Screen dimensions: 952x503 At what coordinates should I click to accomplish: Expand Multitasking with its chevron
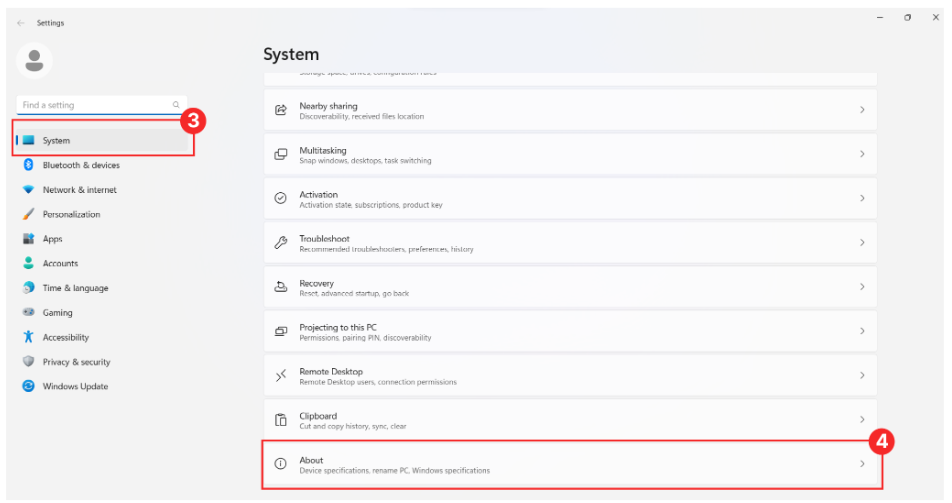[x=862, y=154]
